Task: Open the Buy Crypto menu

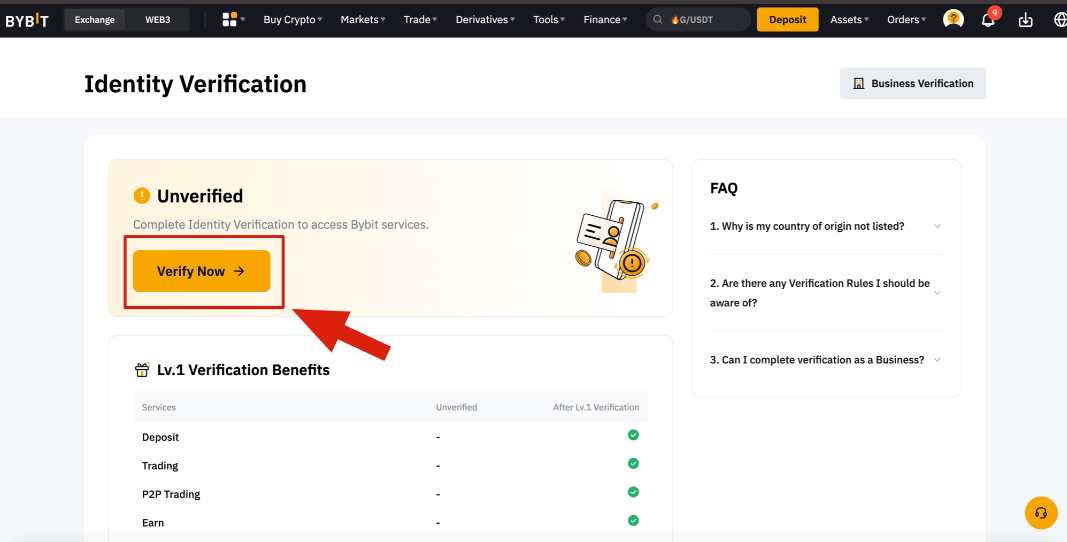Action: pos(293,20)
